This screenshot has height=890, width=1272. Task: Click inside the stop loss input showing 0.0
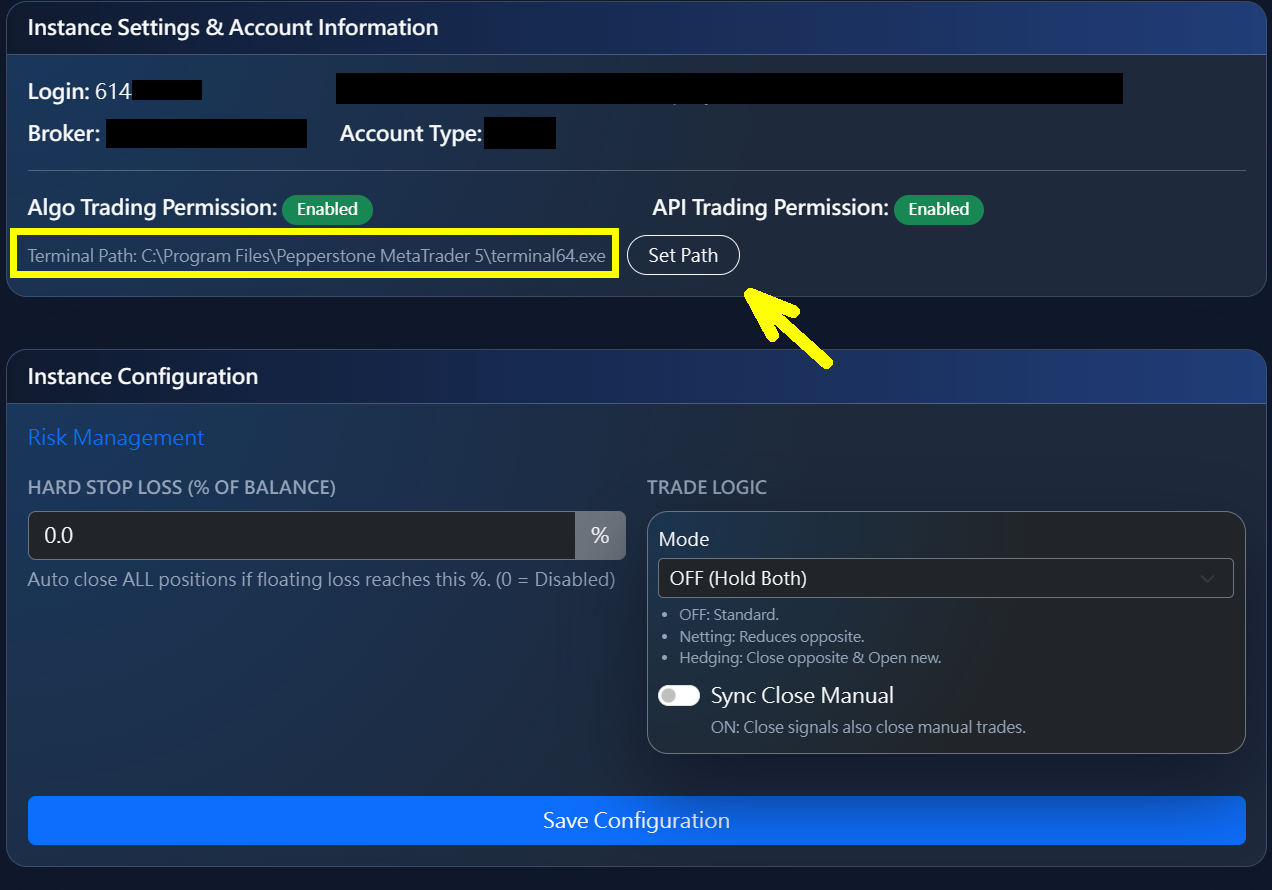(x=300, y=535)
